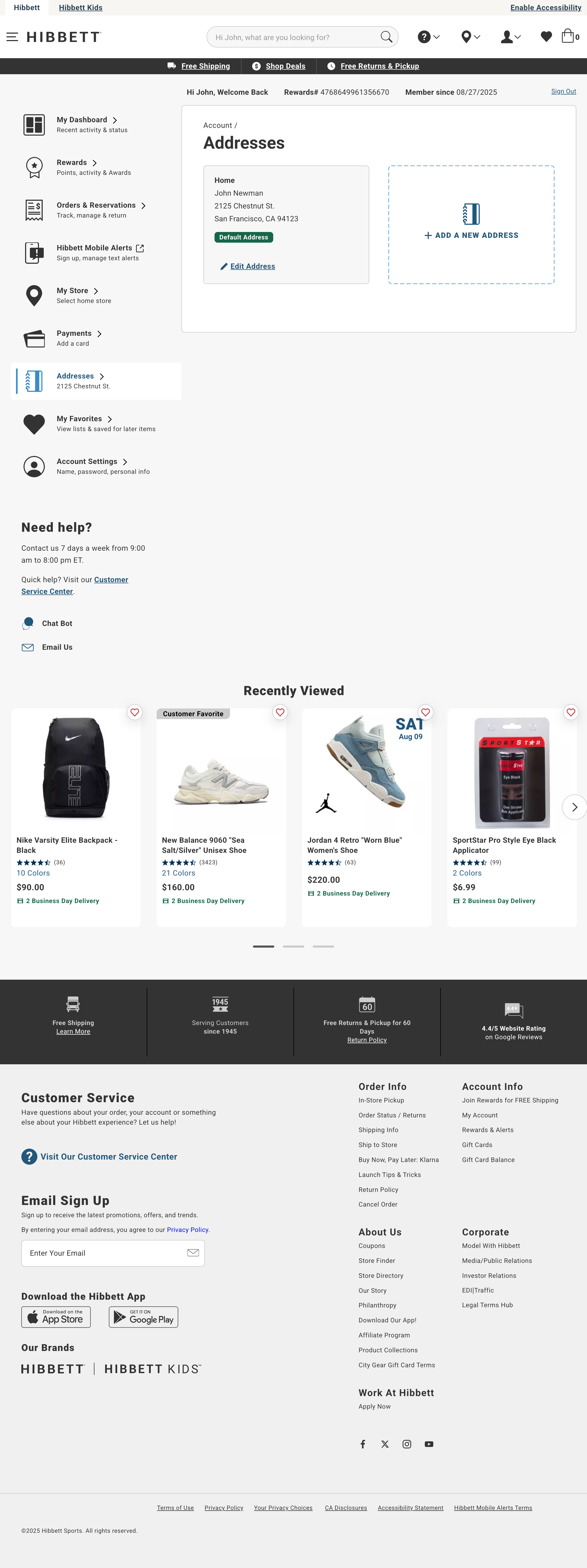Switch to the Hibbett Kids tab
587x1568 pixels.
click(x=80, y=7)
